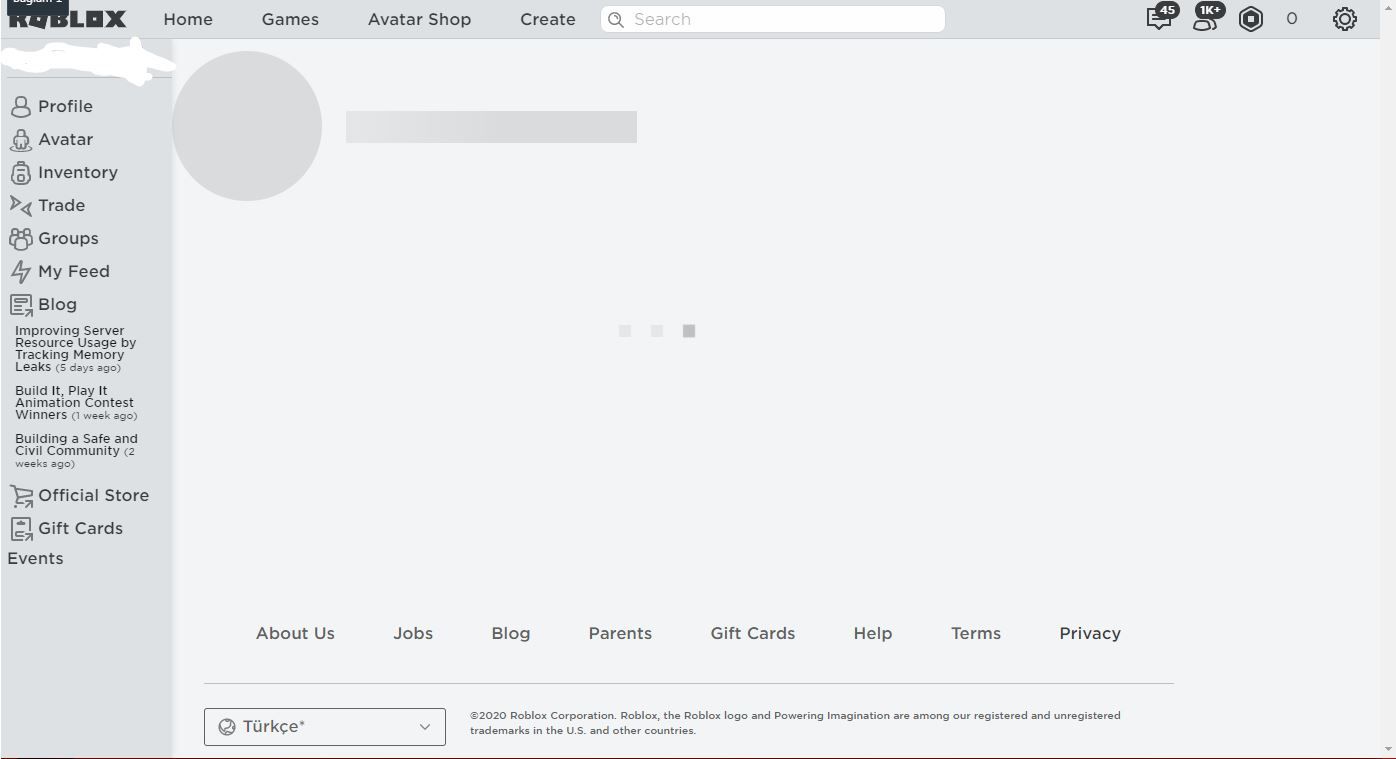The height and width of the screenshot is (759, 1396).
Task: Open friends icon with 1K+ badge
Action: (1206, 19)
